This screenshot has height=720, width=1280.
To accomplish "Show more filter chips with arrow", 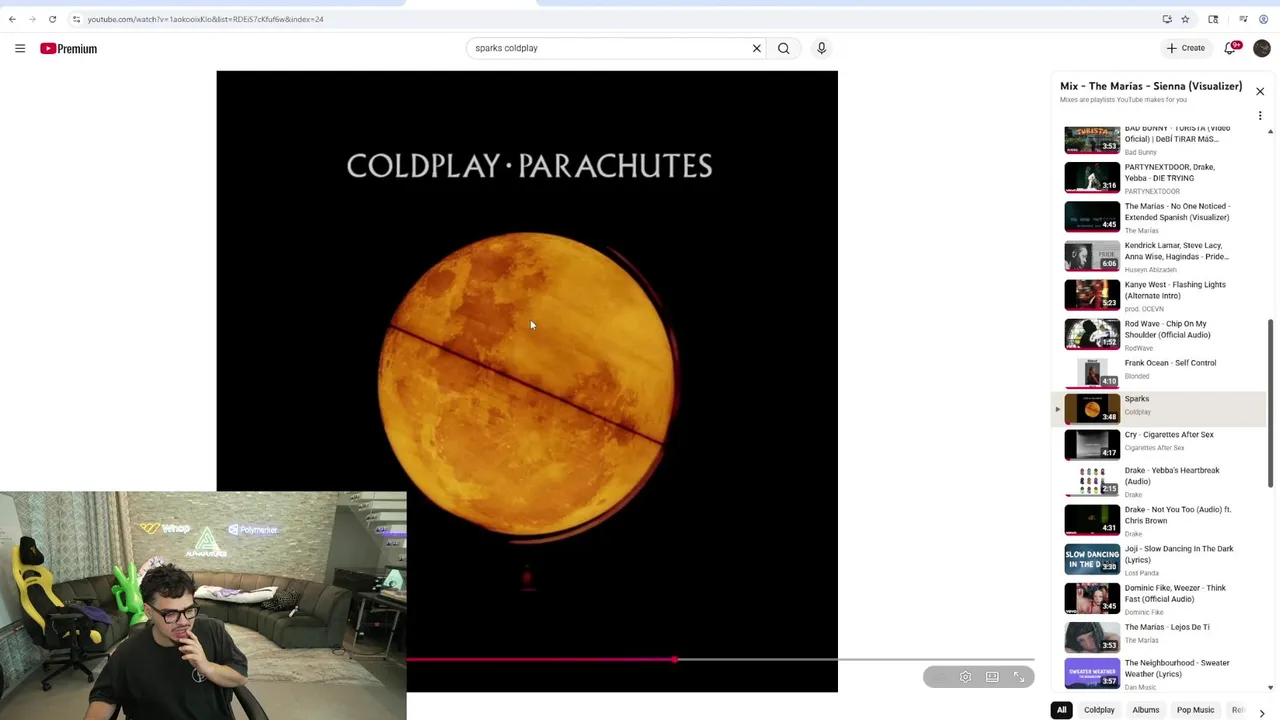I will click(1261, 712).
